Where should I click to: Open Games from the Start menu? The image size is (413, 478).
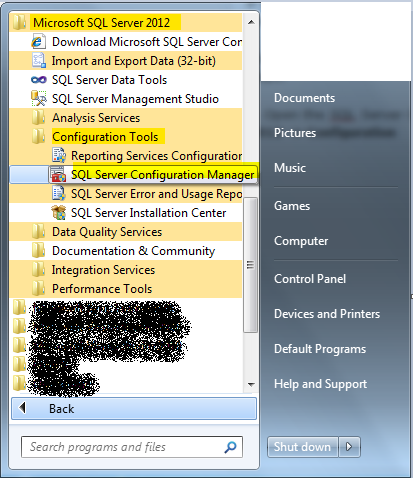[292, 206]
